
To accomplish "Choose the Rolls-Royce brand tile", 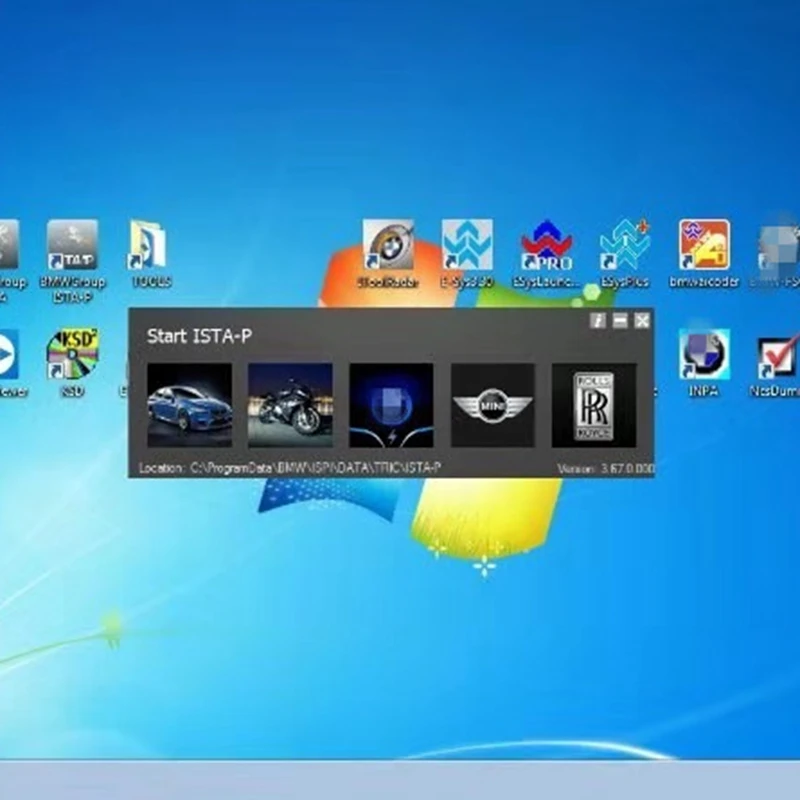I will 594,405.
